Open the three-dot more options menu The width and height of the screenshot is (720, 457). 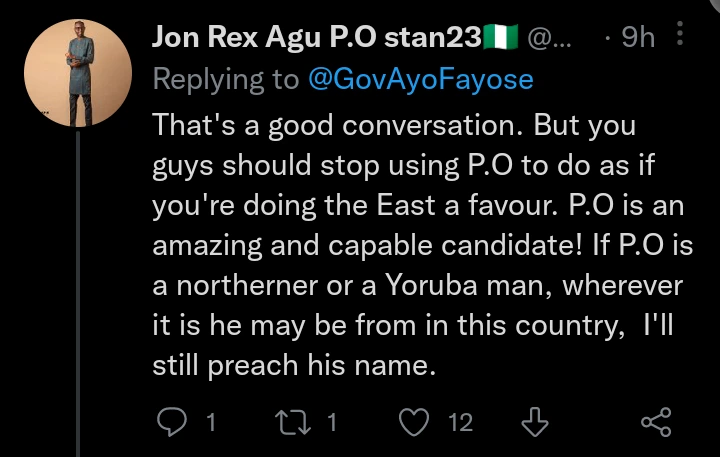[681, 38]
